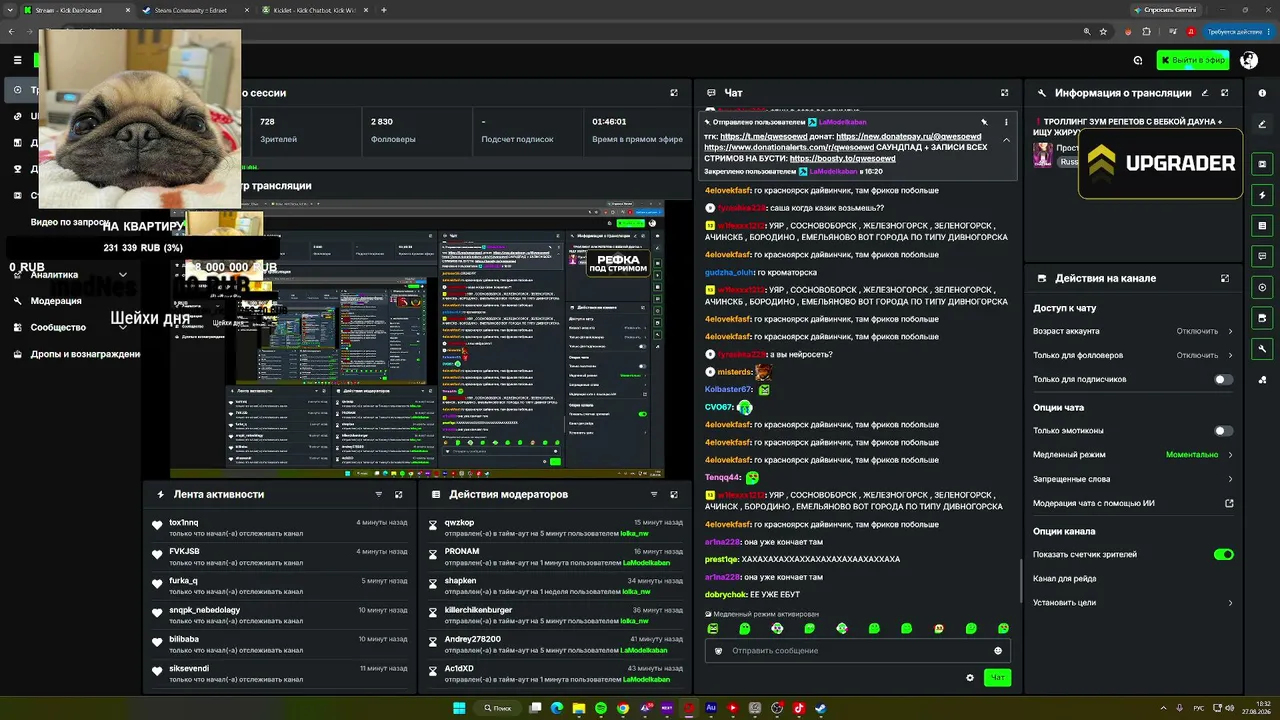Collapse the pinned message with the chevron

(x=1006, y=140)
